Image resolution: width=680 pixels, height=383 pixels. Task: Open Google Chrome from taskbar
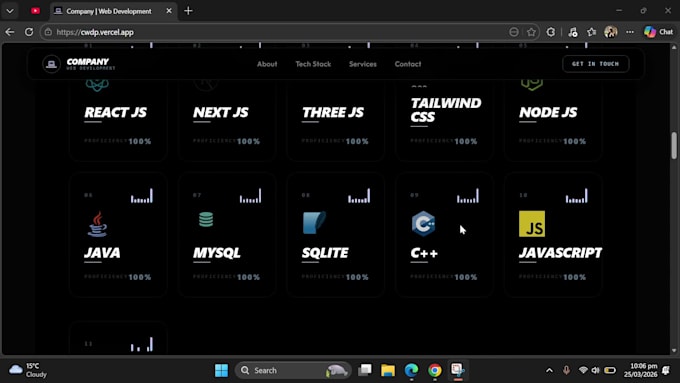tap(435, 370)
